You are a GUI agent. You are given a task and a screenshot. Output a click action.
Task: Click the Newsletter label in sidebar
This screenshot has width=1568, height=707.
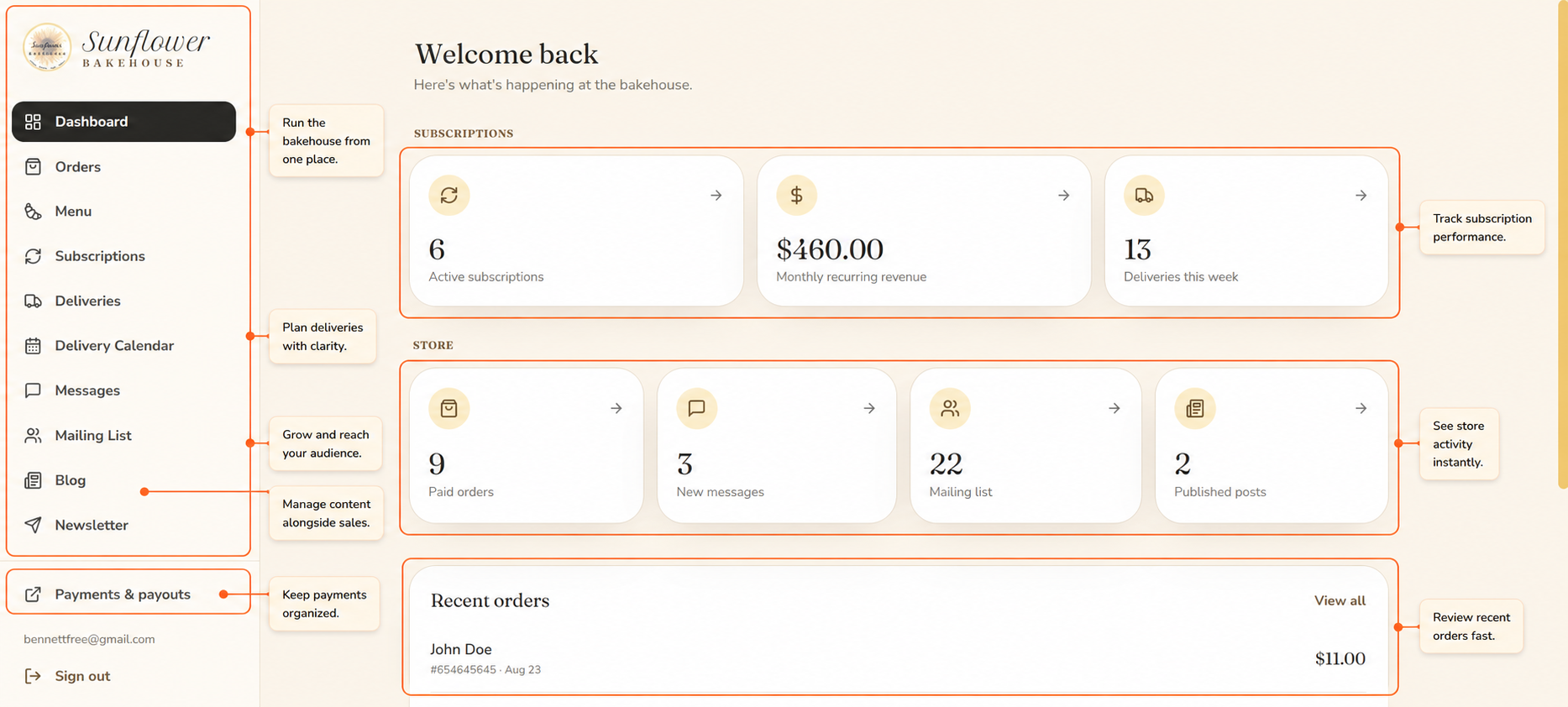click(x=92, y=525)
